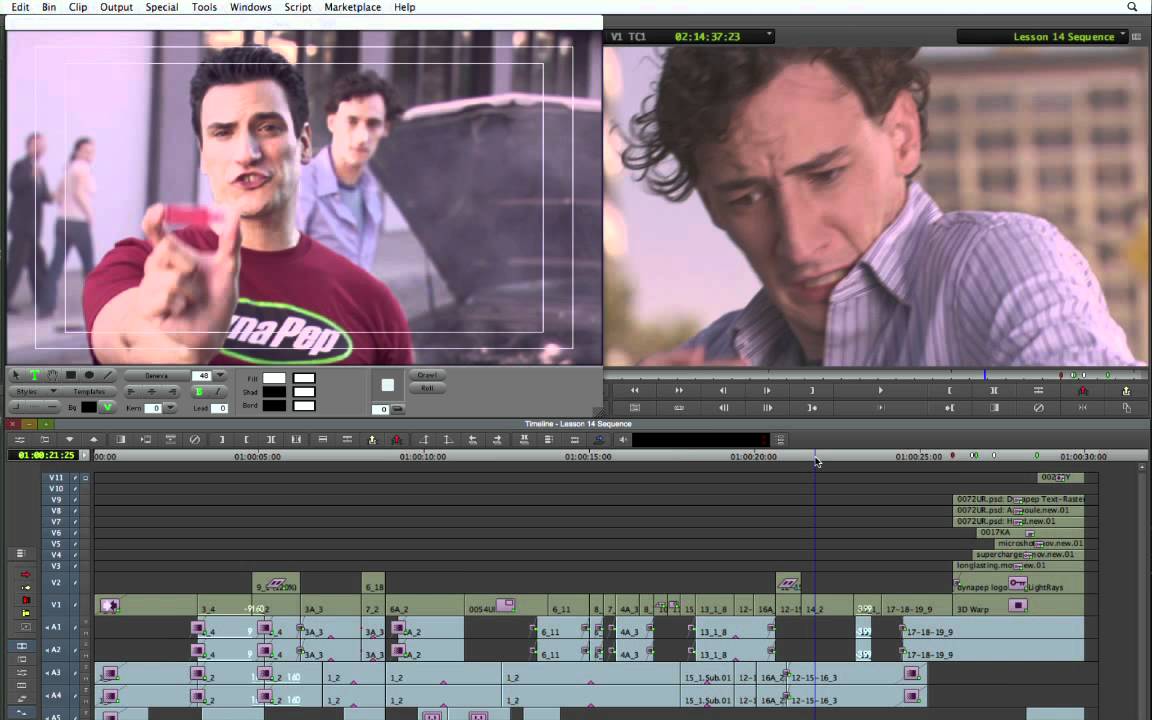Click the Go to IN button

[812, 408]
